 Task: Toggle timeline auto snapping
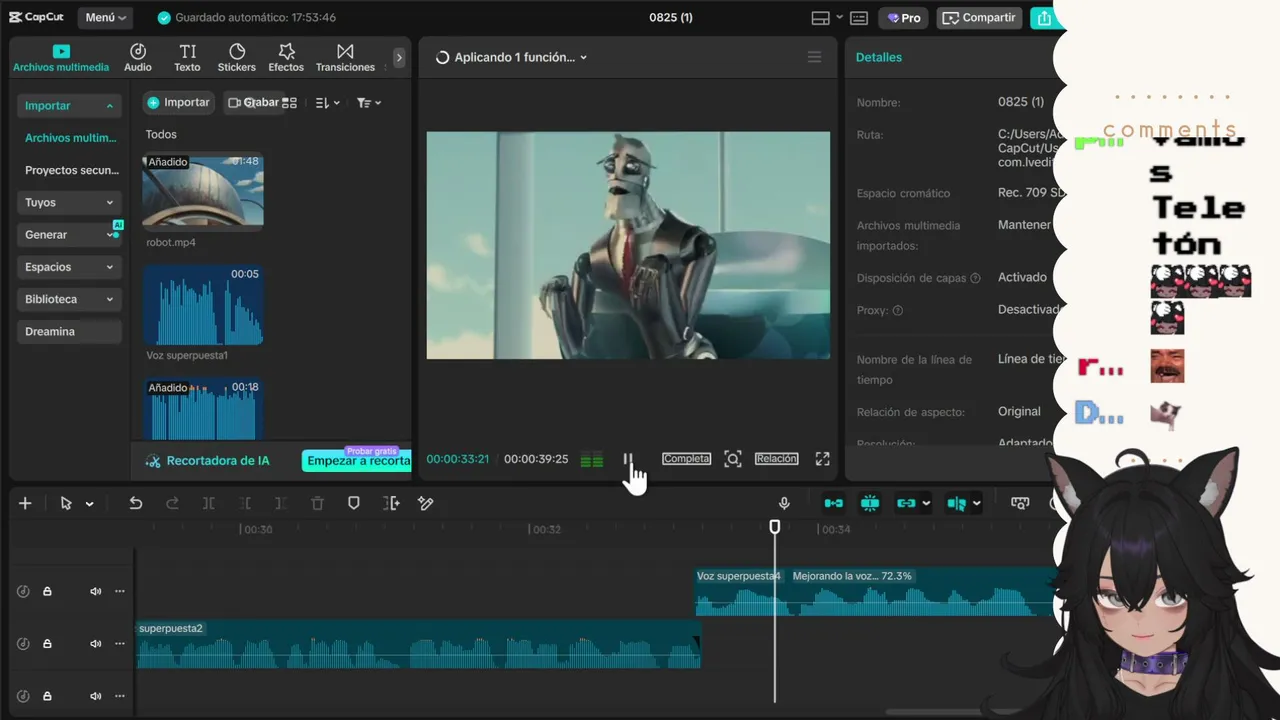870,503
